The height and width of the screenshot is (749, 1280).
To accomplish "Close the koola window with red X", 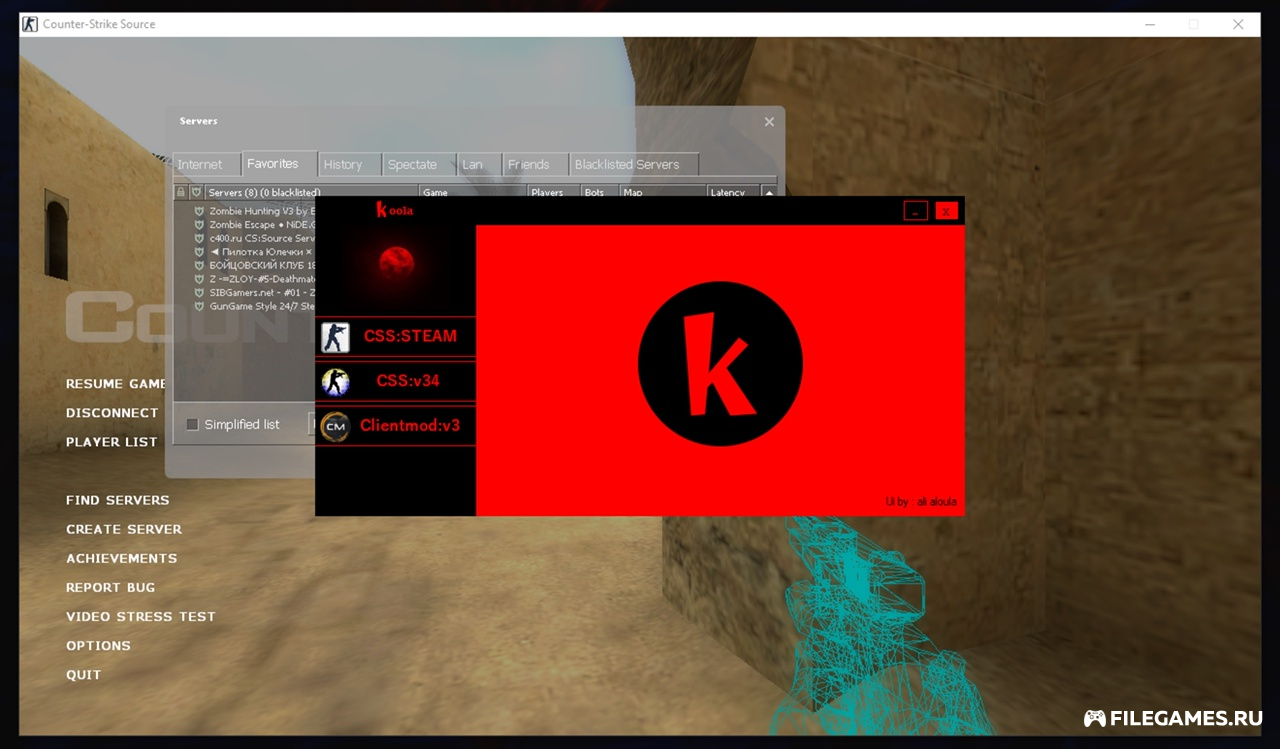I will pos(946,211).
